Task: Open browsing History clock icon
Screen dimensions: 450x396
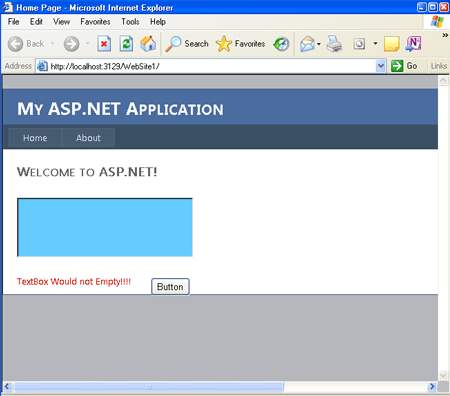Action: tap(281, 44)
